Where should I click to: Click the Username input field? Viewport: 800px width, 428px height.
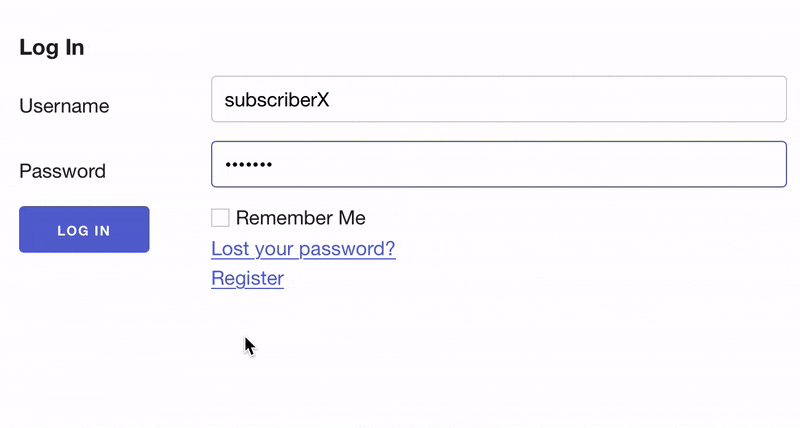click(498, 100)
